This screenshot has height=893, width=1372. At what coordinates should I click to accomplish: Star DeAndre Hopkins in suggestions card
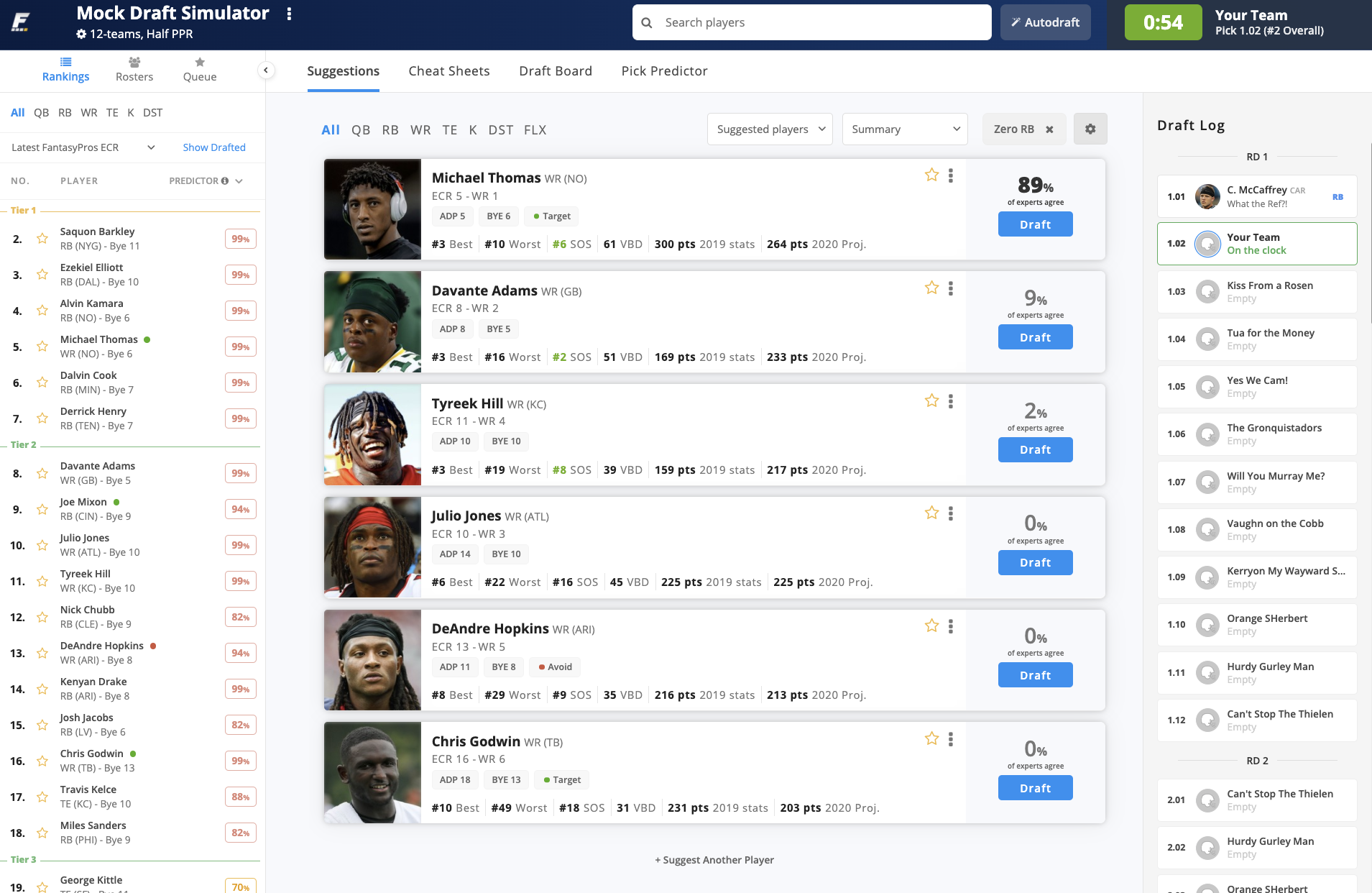(932, 626)
